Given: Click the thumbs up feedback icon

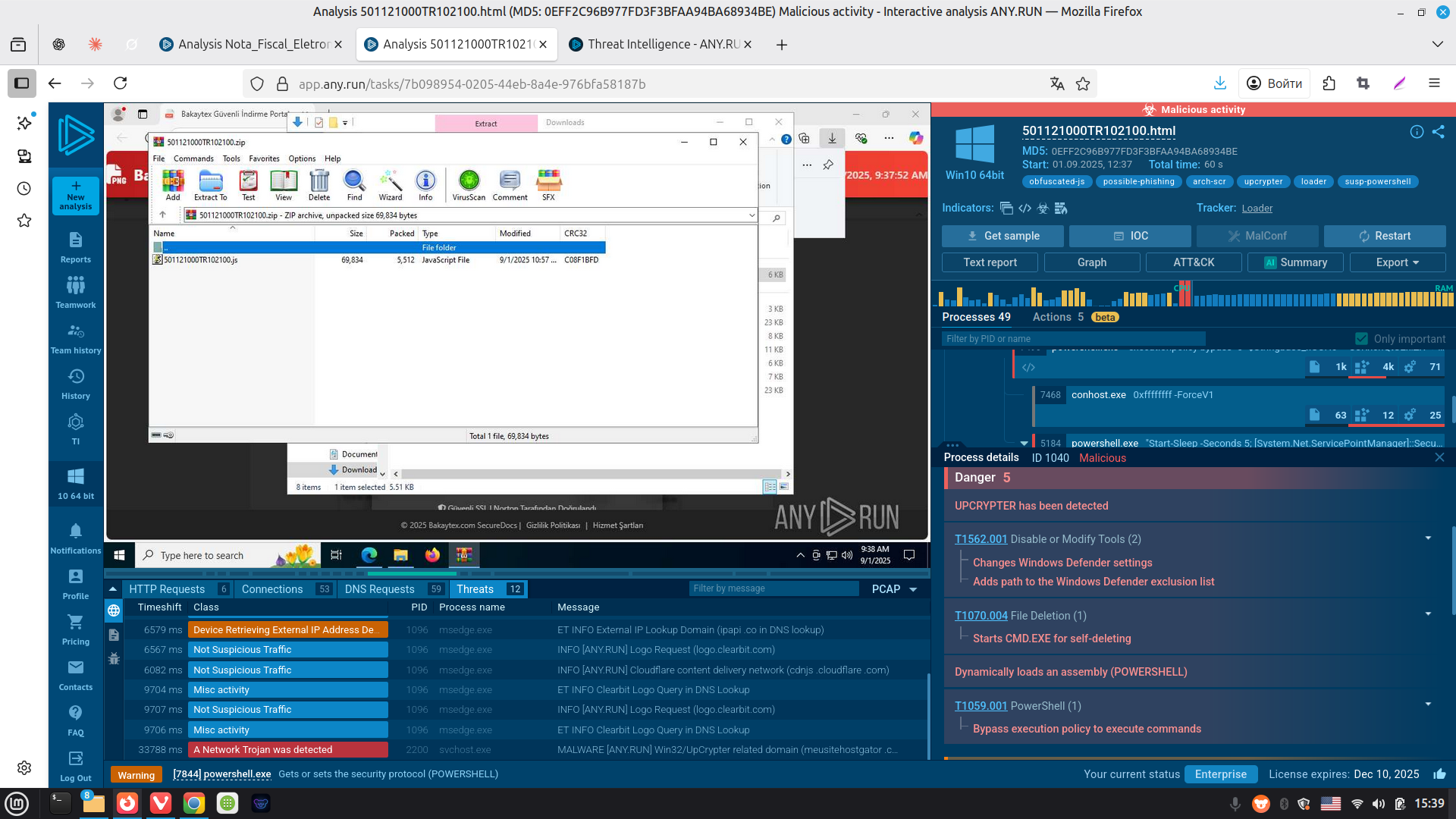Looking at the screenshot, I should point(1439,774).
